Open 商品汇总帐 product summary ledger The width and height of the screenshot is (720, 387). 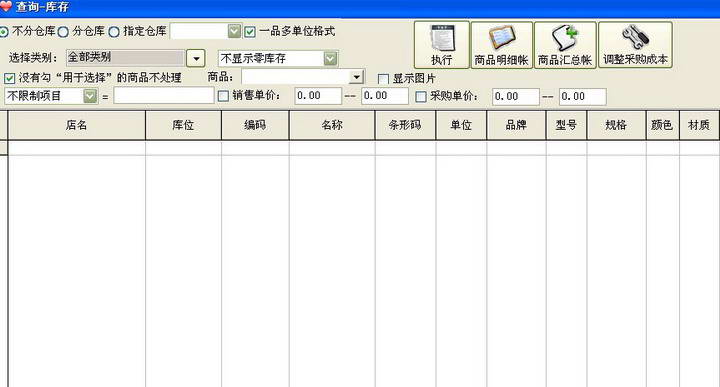pyautogui.click(x=565, y=45)
